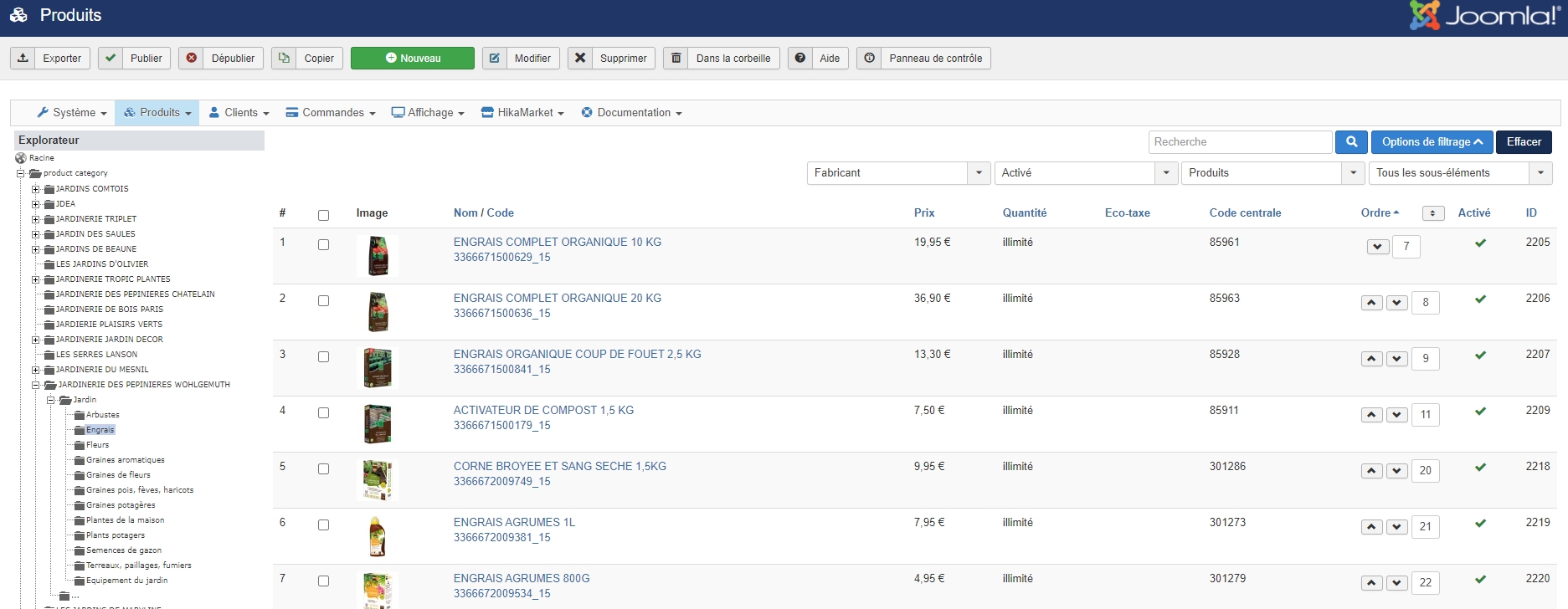Image resolution: width=1568 pixels, height=609 pixels.
Task: Open CORNE BROYEE ET SANG SECHE 1,5KG link
Action: tap(560, 467)
